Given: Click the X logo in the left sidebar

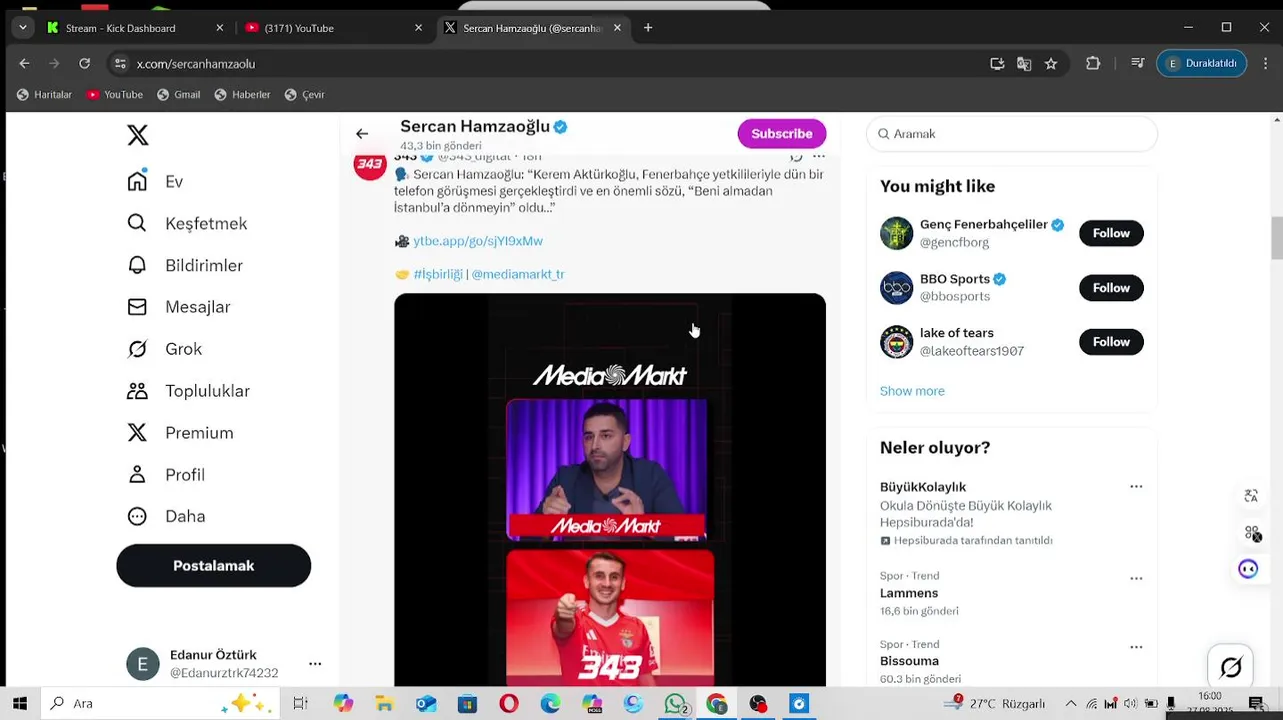Looking at the screenshot, I should click(x=138, y=135).
